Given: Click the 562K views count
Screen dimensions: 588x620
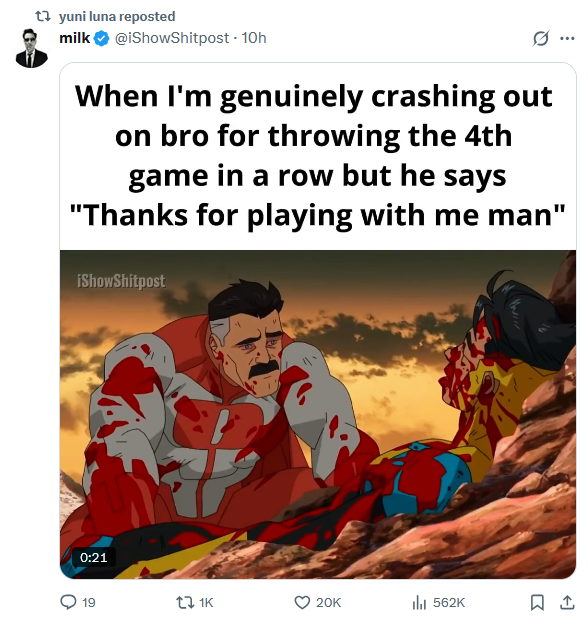Looking at the screenshot, I should [x=449, y=603].
